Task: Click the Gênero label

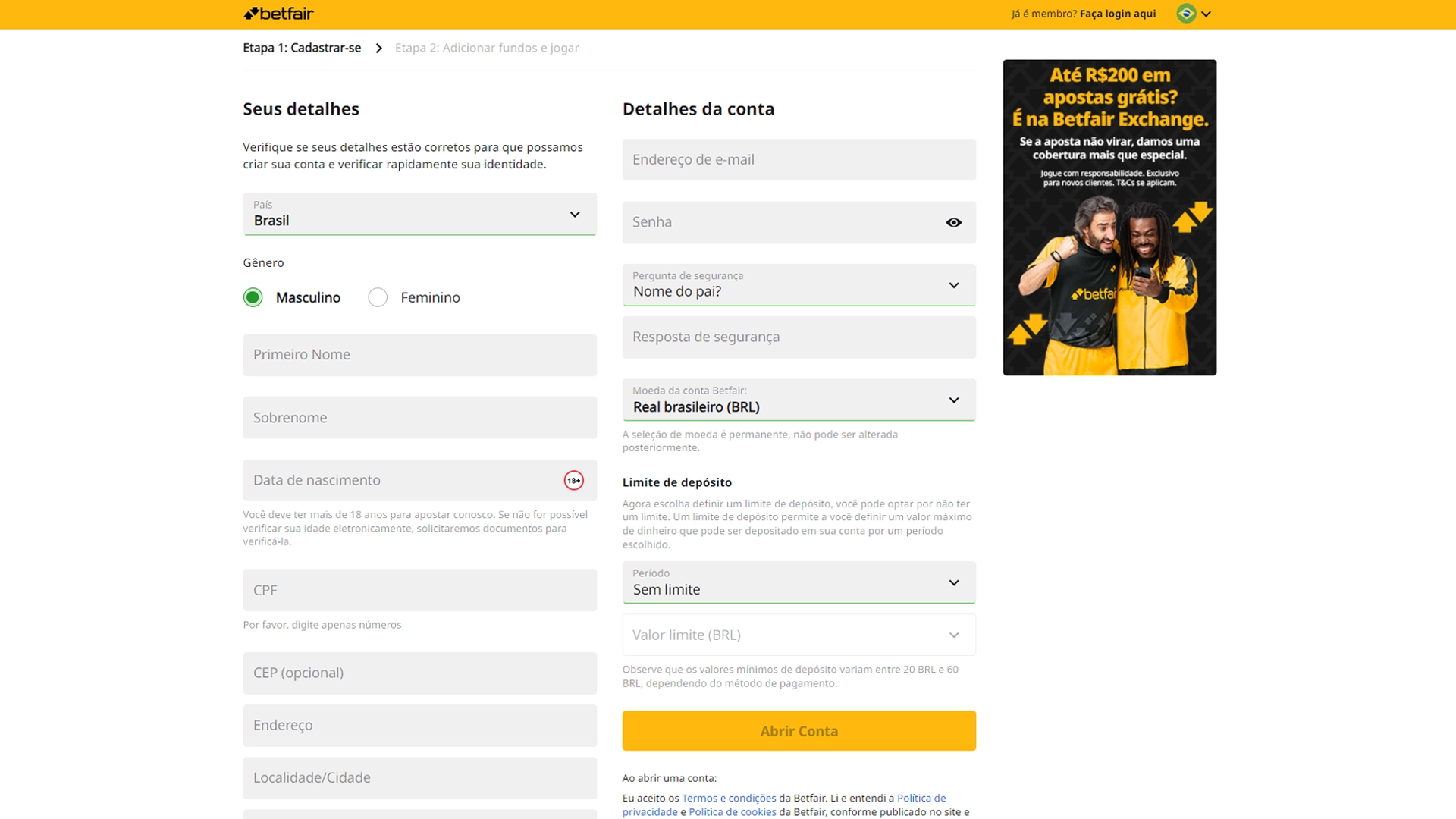Action: click(x=263, y=262)
